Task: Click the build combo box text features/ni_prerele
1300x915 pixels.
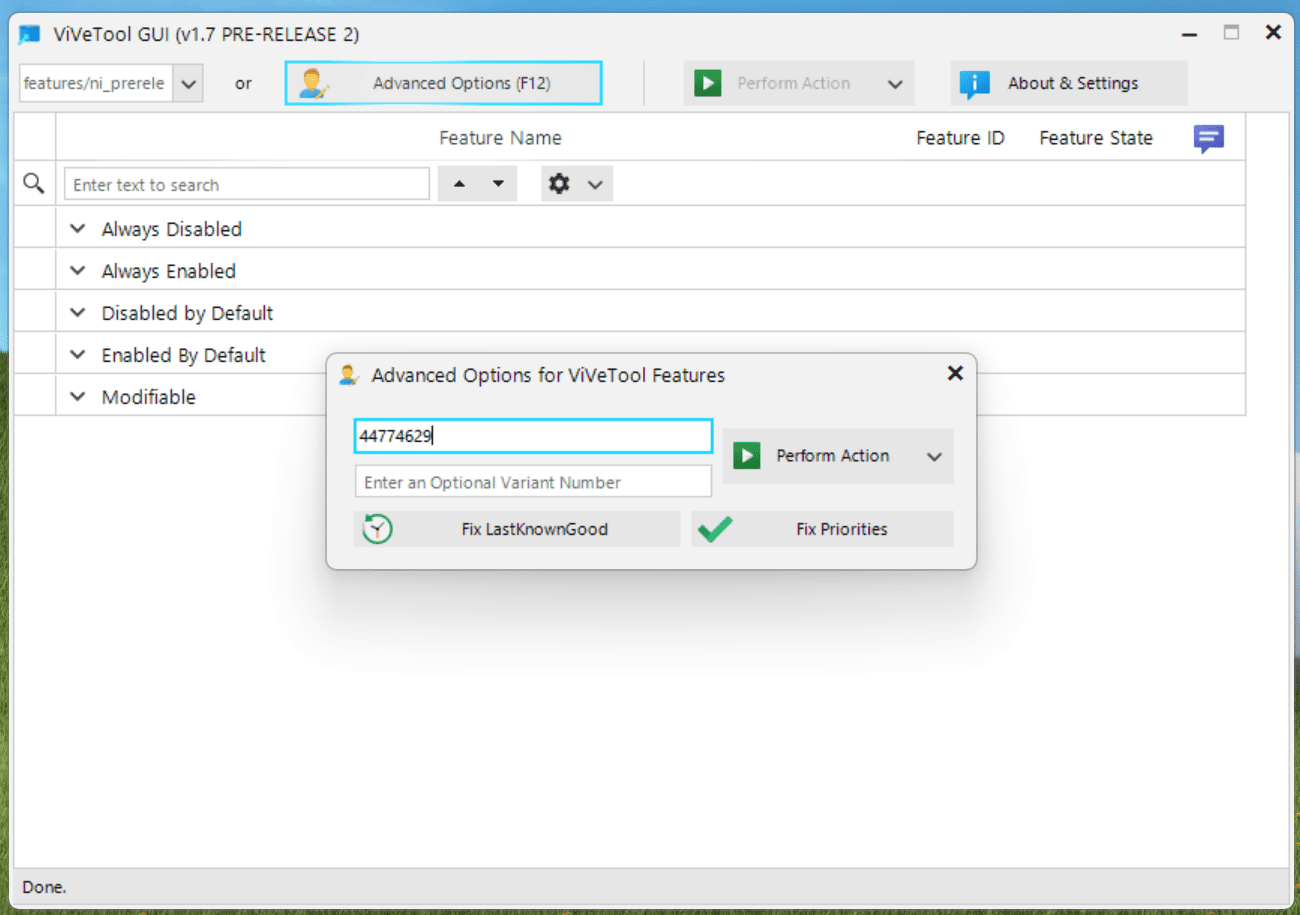Action: [x=95, y=83]
